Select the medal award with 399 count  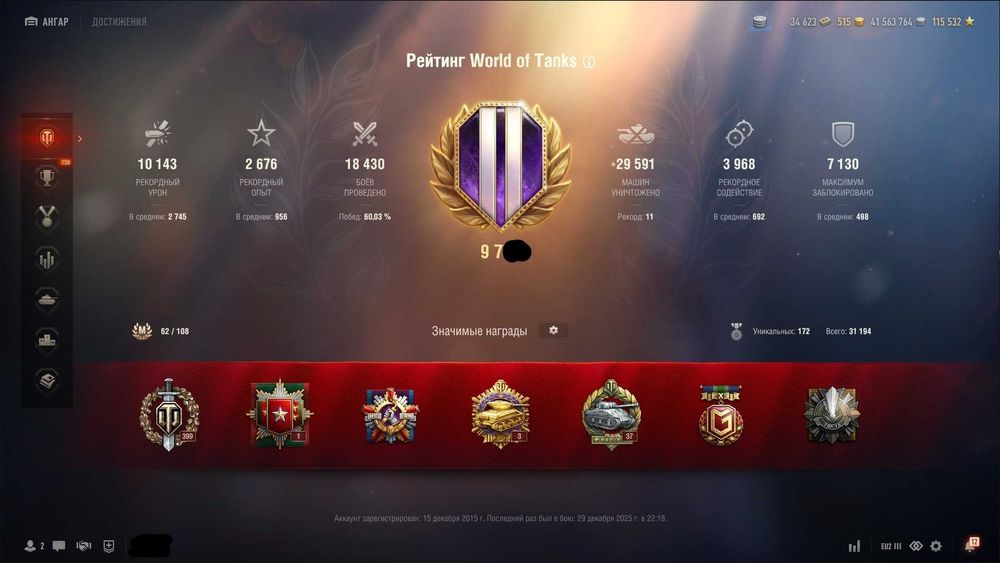click(169, 415)
